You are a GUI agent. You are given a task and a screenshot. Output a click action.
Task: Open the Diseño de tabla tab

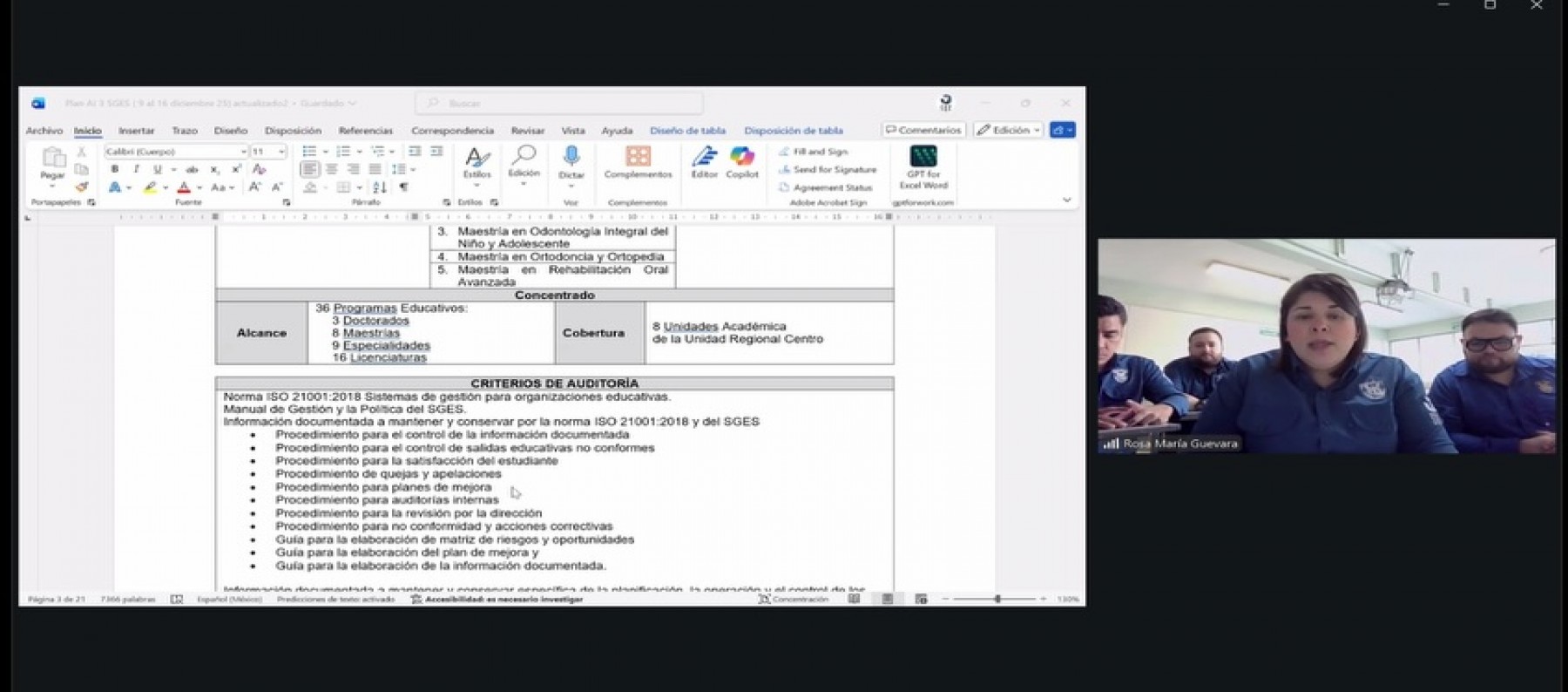coord(687,131)
